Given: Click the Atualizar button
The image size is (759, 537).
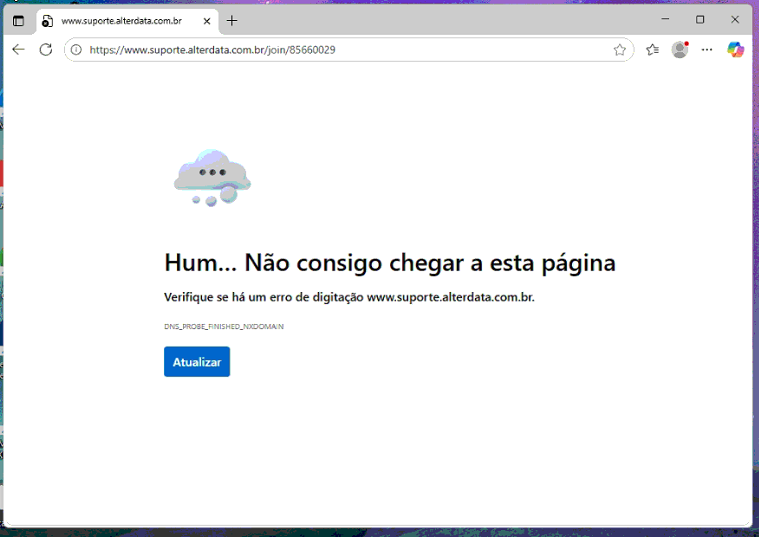Looking at the screenshot, I should [197, 362].
